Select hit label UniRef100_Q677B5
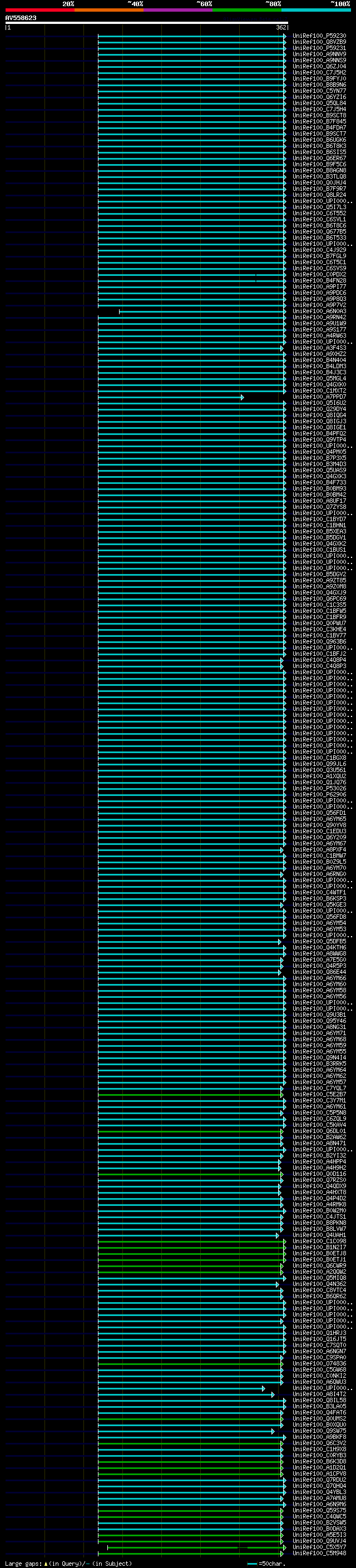The image size is (356, 1568). tap(319, 232)
